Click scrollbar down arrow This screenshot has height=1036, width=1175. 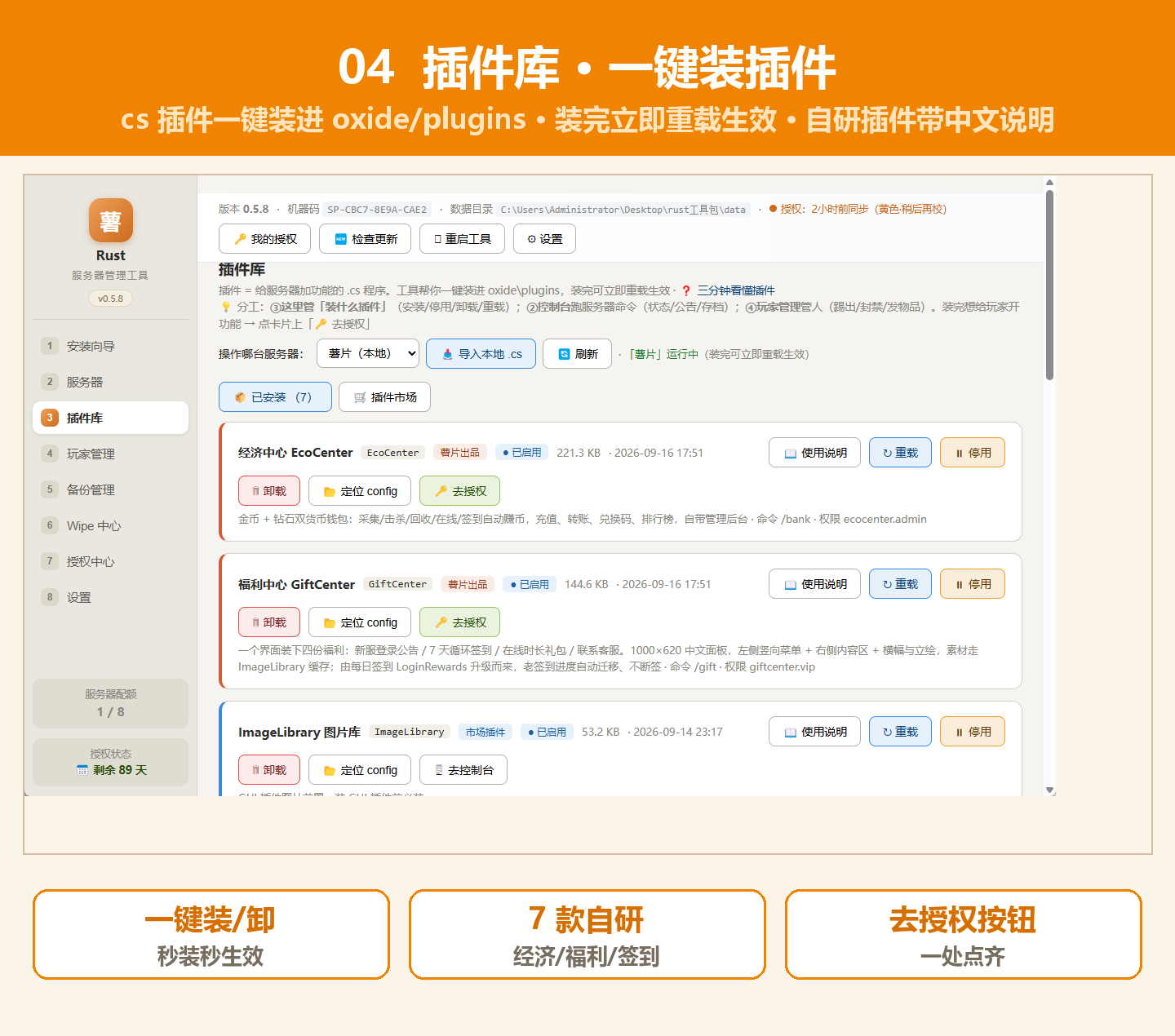pos(1050,790)
